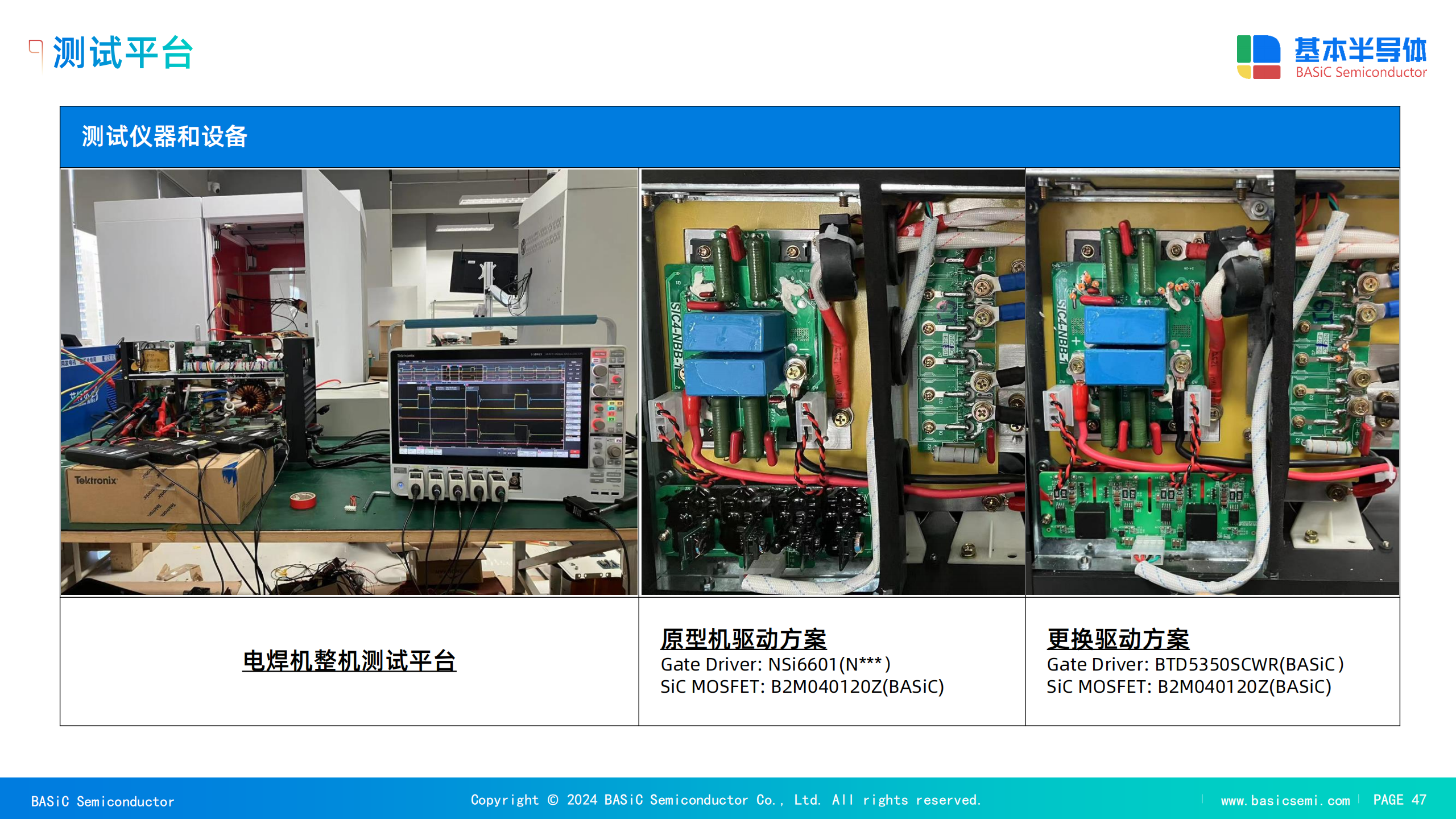
Task: Click the 原型机驱动方案 heading
Action: 743,639
